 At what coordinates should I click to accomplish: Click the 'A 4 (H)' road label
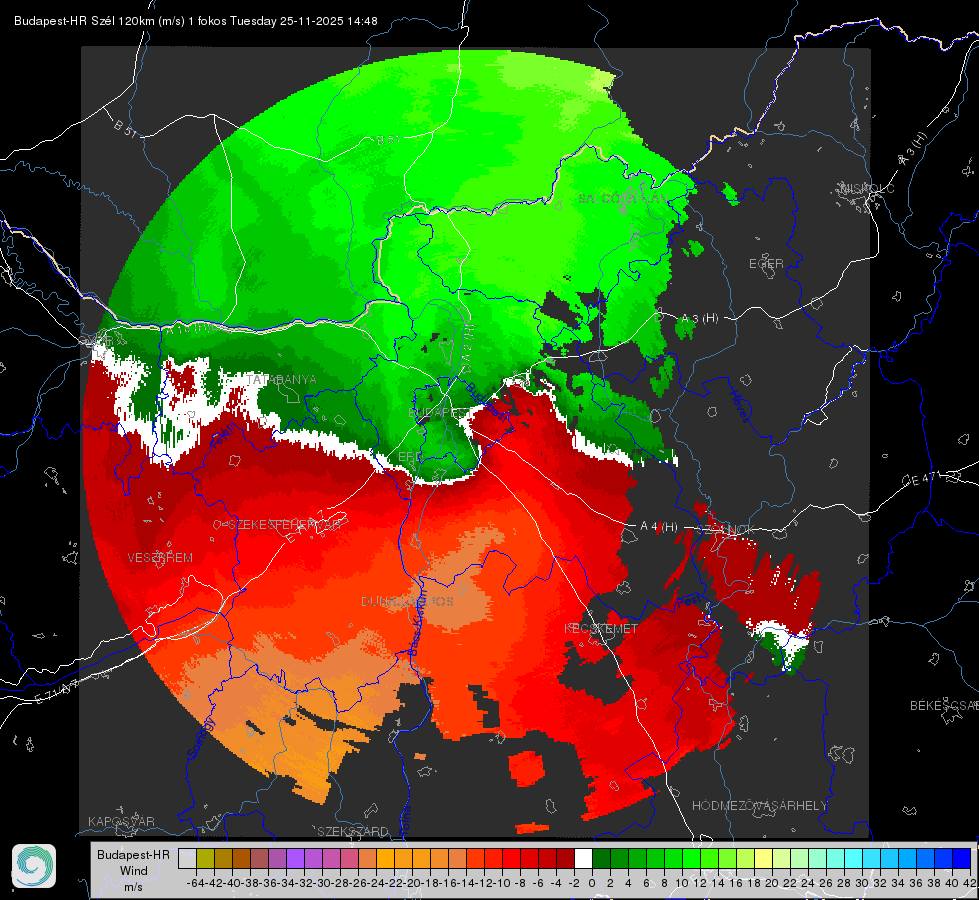pyautogui.click(x=659, y=527)
